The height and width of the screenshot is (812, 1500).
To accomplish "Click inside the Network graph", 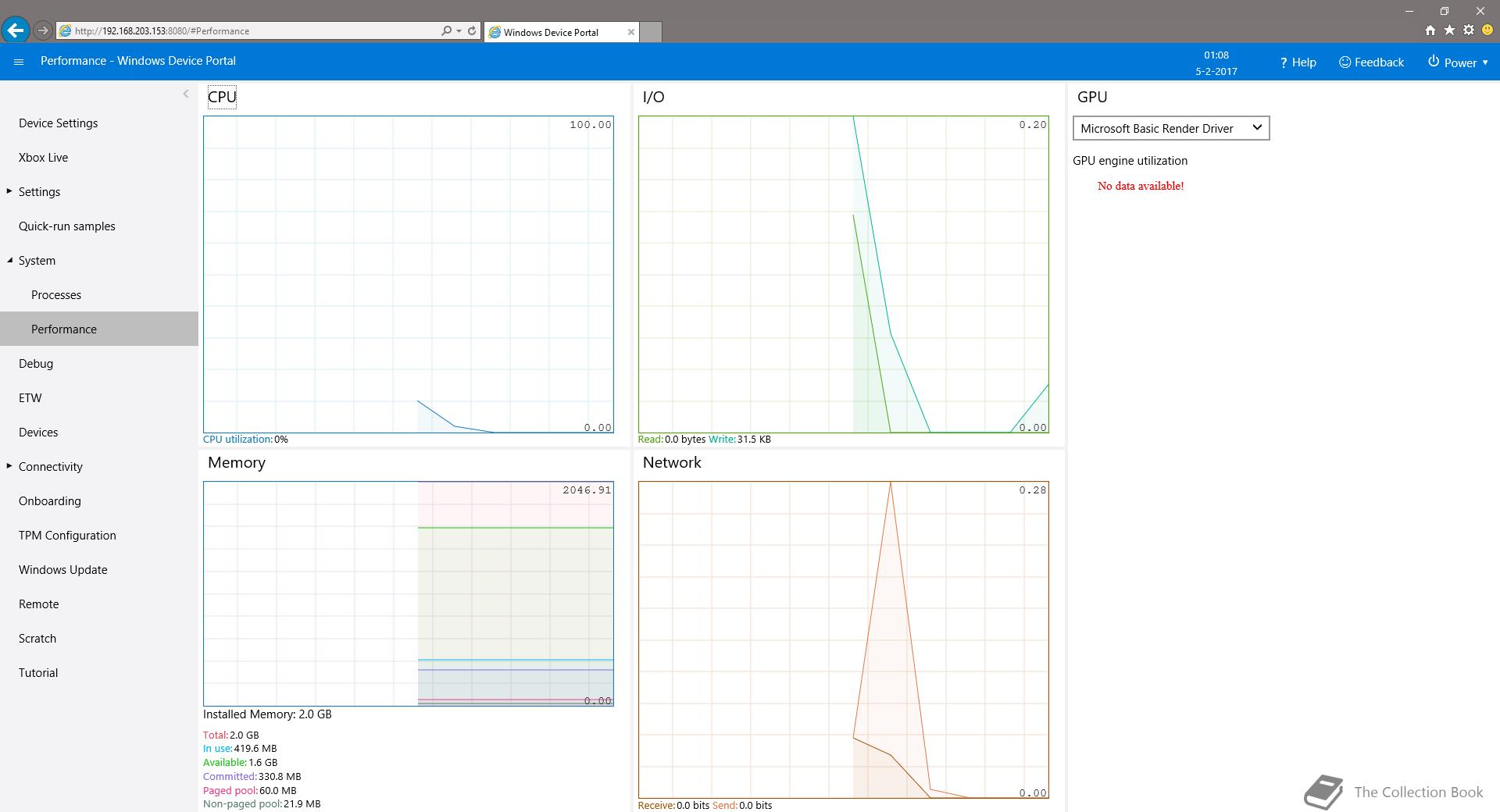I will click(844, 639).
